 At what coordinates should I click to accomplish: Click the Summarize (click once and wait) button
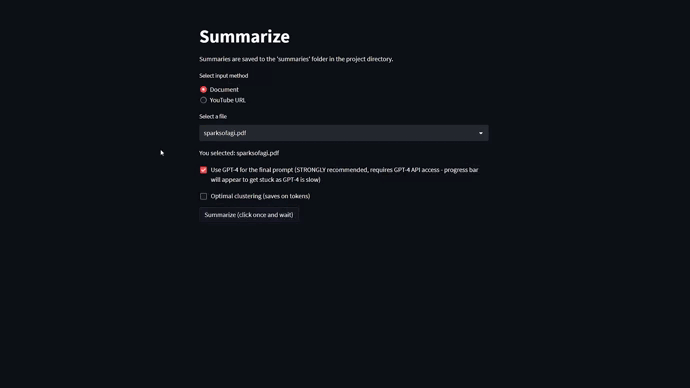point(249,215)
